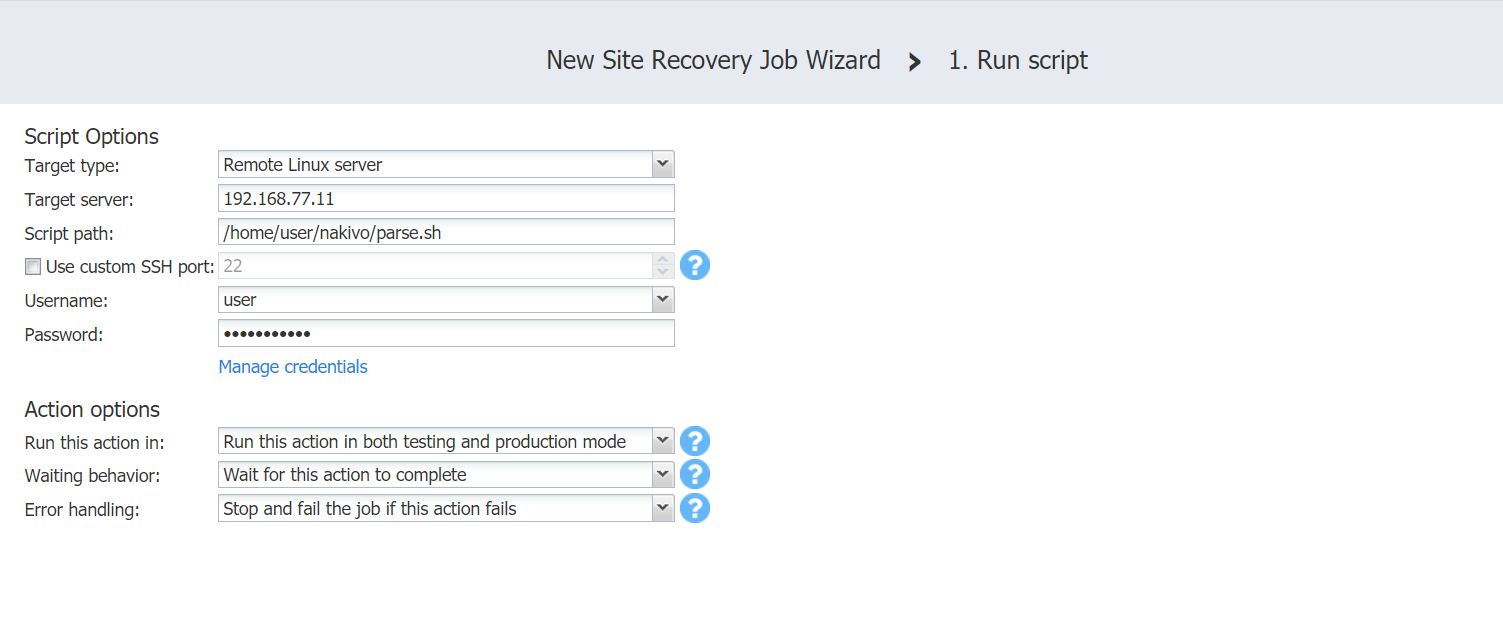
Task: Click SSH port decrement arrow
Action: coord(662,272)
